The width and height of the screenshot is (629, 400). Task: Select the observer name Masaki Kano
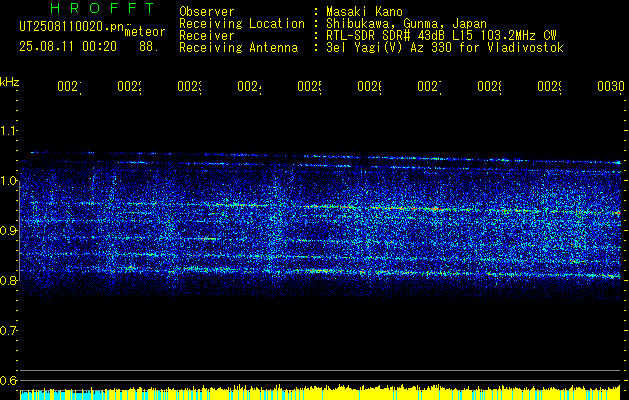(364, 12)
